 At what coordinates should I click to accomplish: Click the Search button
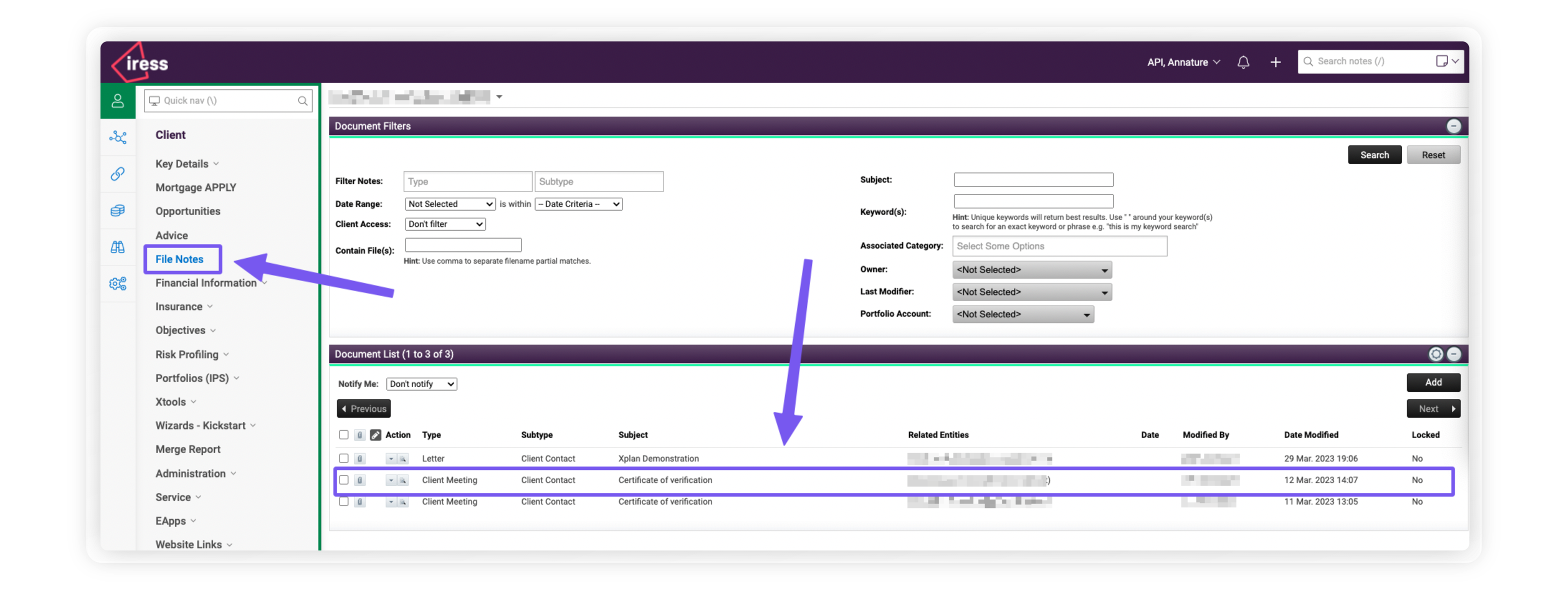(x=1374, y=154)
